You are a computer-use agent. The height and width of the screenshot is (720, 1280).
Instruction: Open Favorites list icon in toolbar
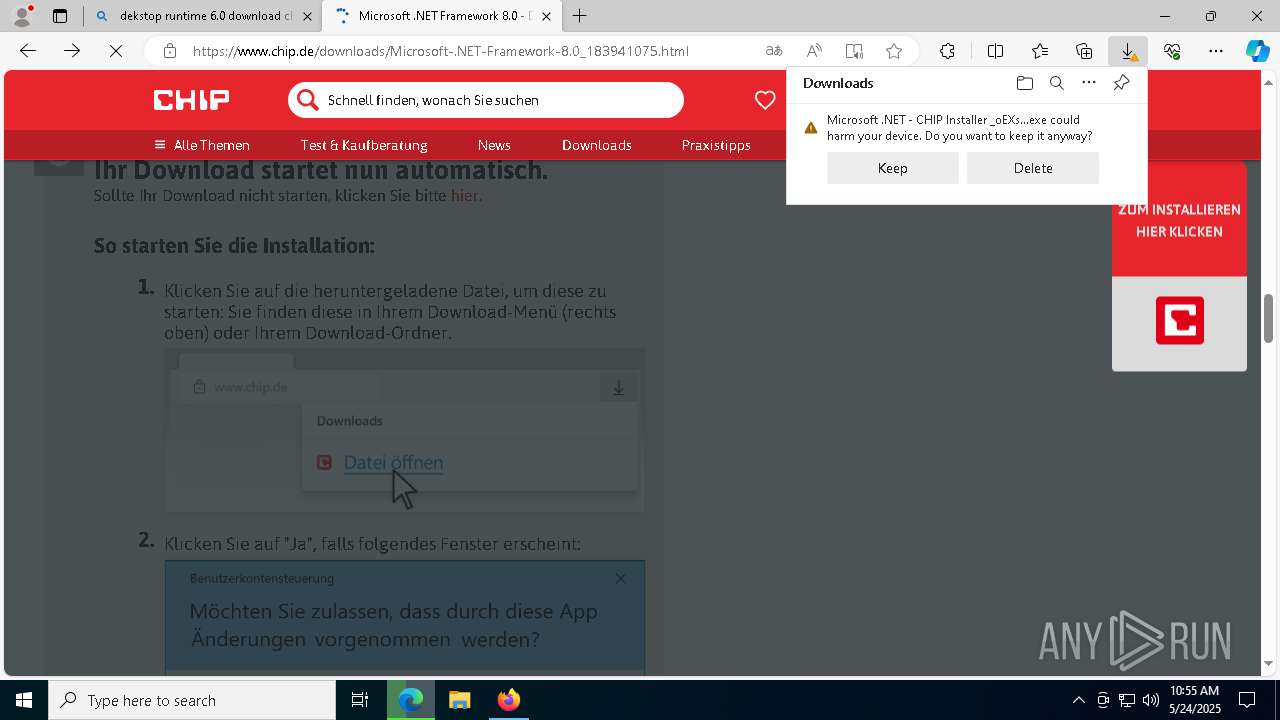(x=1040, y=51)
